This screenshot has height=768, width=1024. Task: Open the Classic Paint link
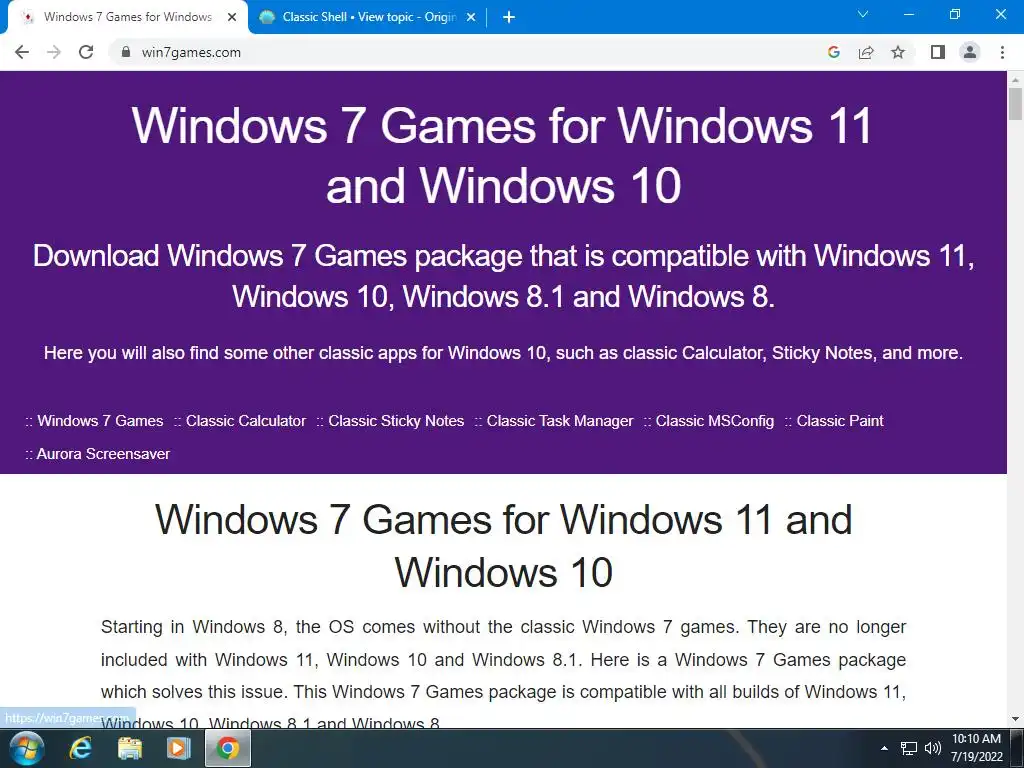[840, 421]
